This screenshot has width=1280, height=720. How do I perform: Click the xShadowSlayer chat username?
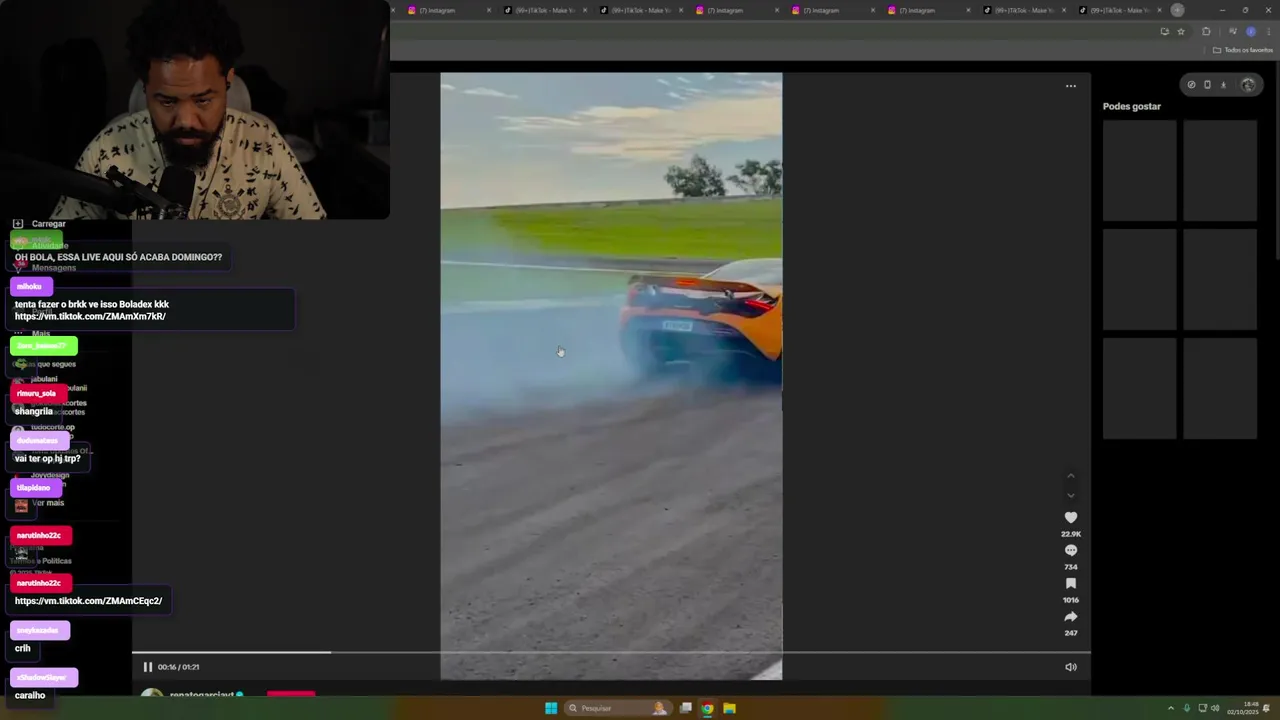click(42, 678)
